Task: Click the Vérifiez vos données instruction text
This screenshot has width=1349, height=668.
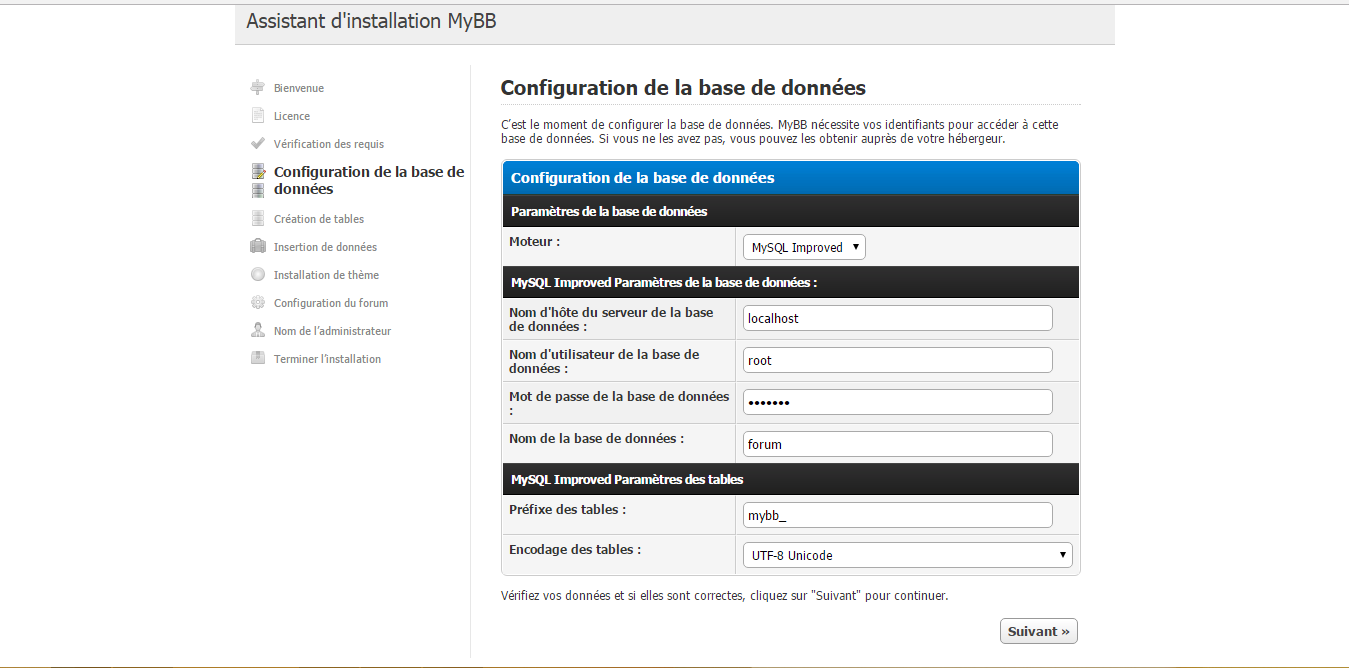Action: 724,596
